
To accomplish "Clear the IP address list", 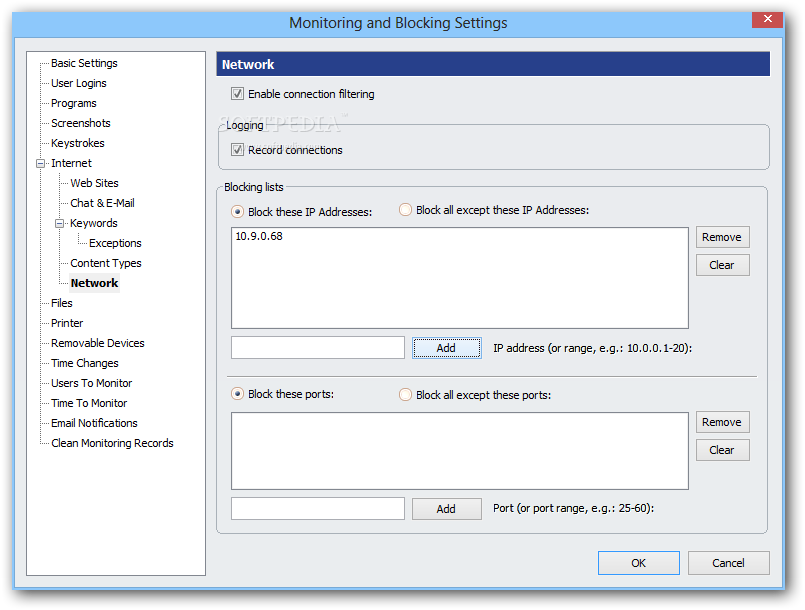I will 722,265.
